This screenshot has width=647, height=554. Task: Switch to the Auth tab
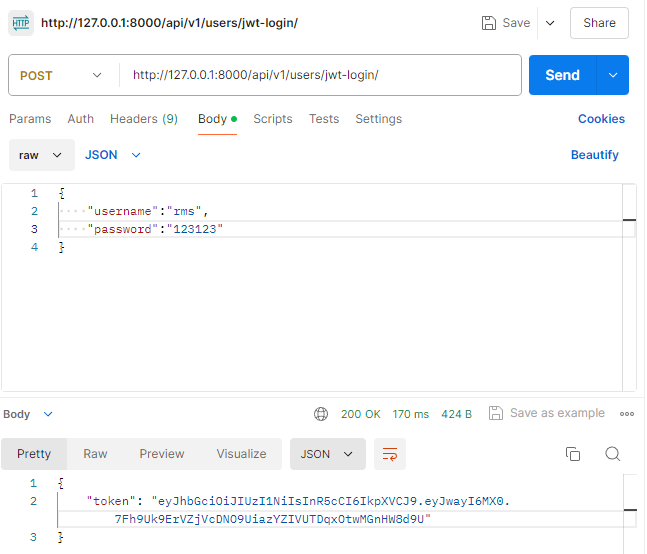click(x=80, y=119)
